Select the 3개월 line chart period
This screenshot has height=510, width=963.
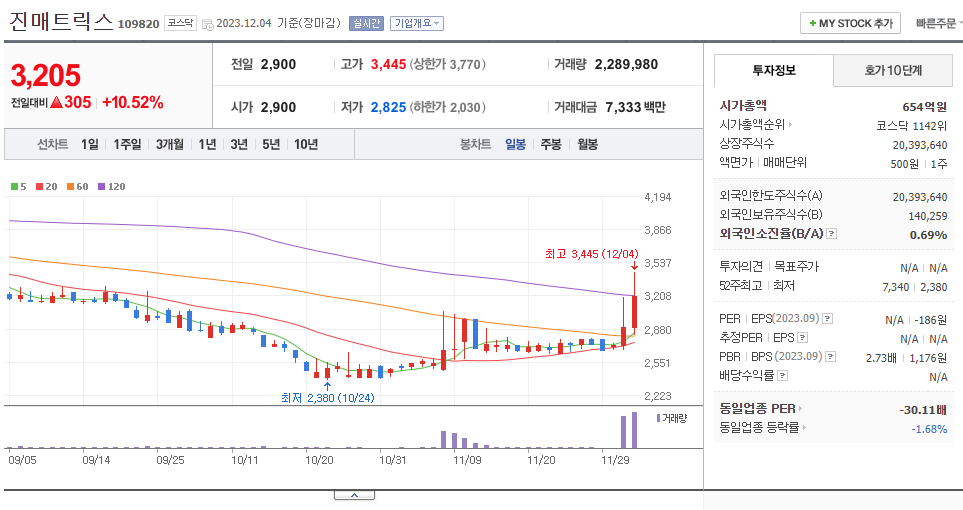point(170,144)
